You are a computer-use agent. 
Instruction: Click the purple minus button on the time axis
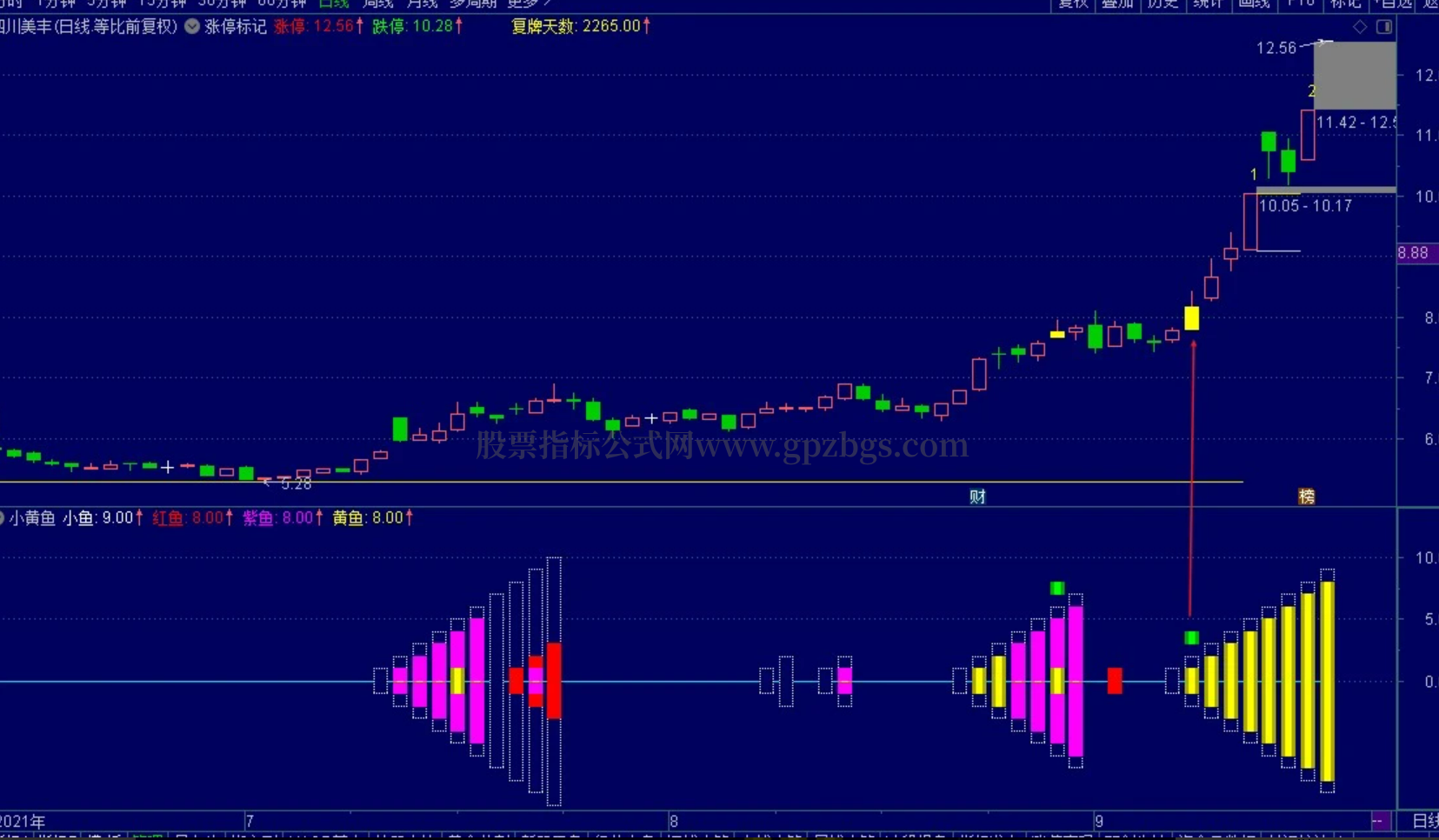tap(1378, 821)
